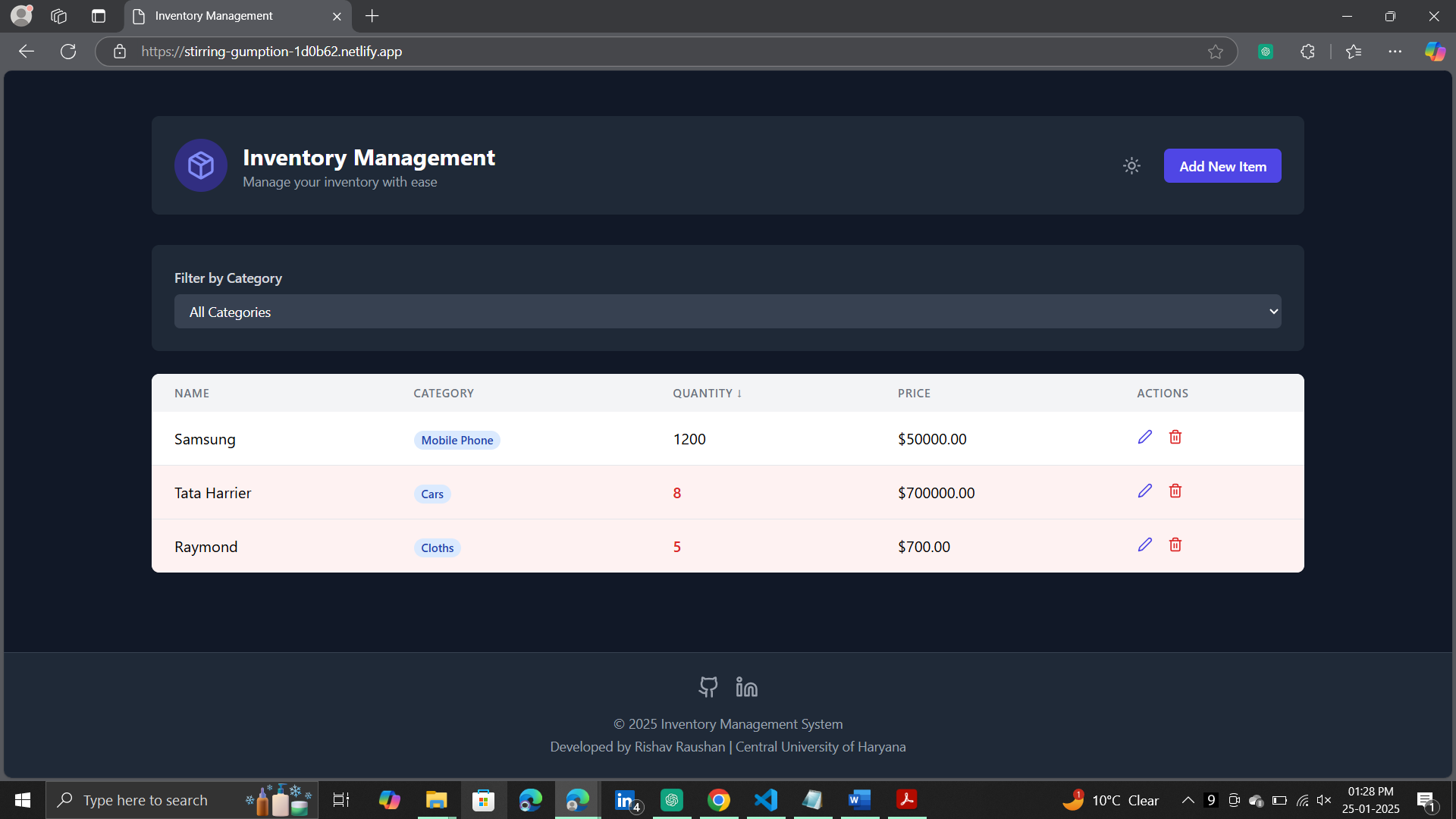Add this page to favorites star

[1215, 52]
